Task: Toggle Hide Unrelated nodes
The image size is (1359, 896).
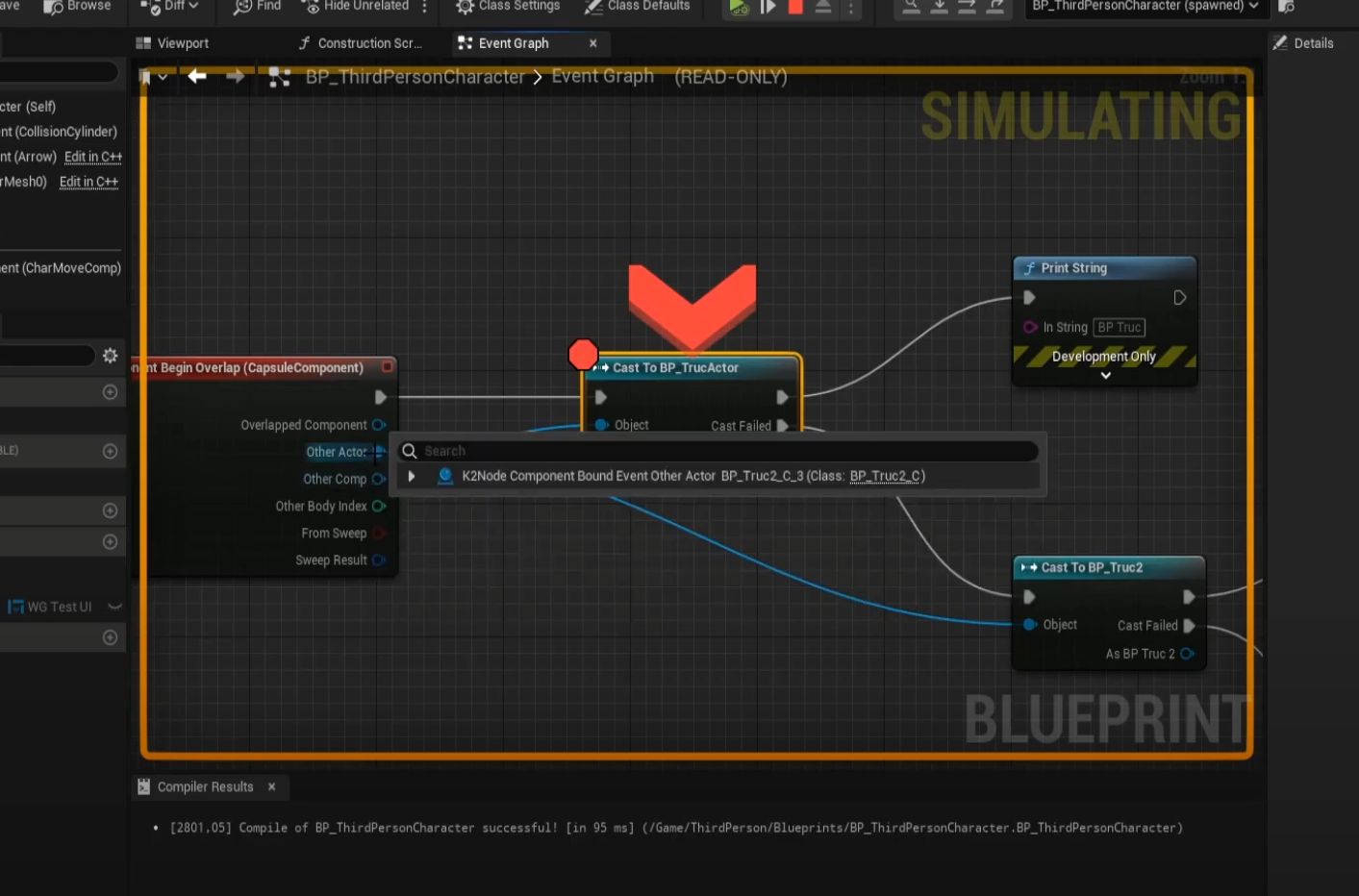Action: pos(355,6)
